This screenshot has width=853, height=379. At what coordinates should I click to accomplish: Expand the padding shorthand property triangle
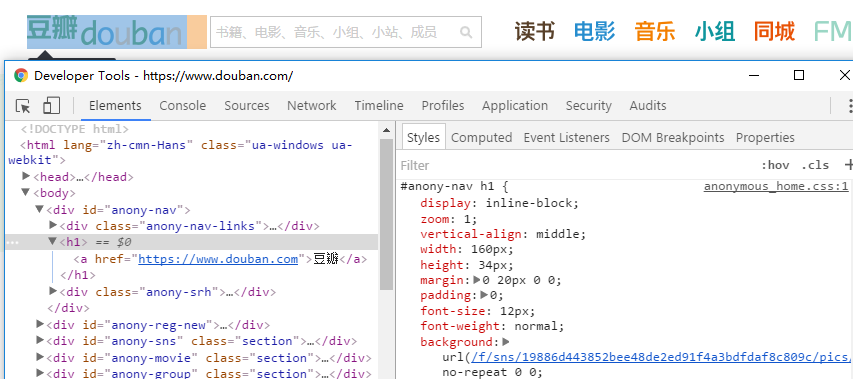click(x=485, y=295)
